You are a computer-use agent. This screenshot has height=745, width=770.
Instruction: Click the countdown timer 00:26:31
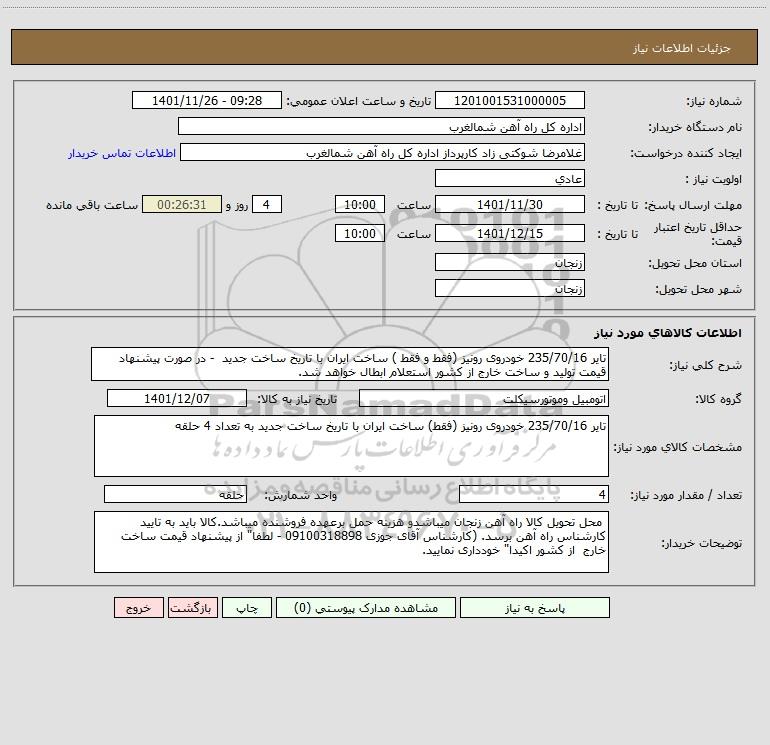[x=182, y=204]
